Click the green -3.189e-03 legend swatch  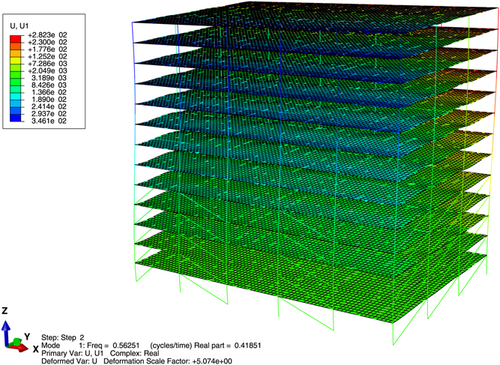point(15,74)
